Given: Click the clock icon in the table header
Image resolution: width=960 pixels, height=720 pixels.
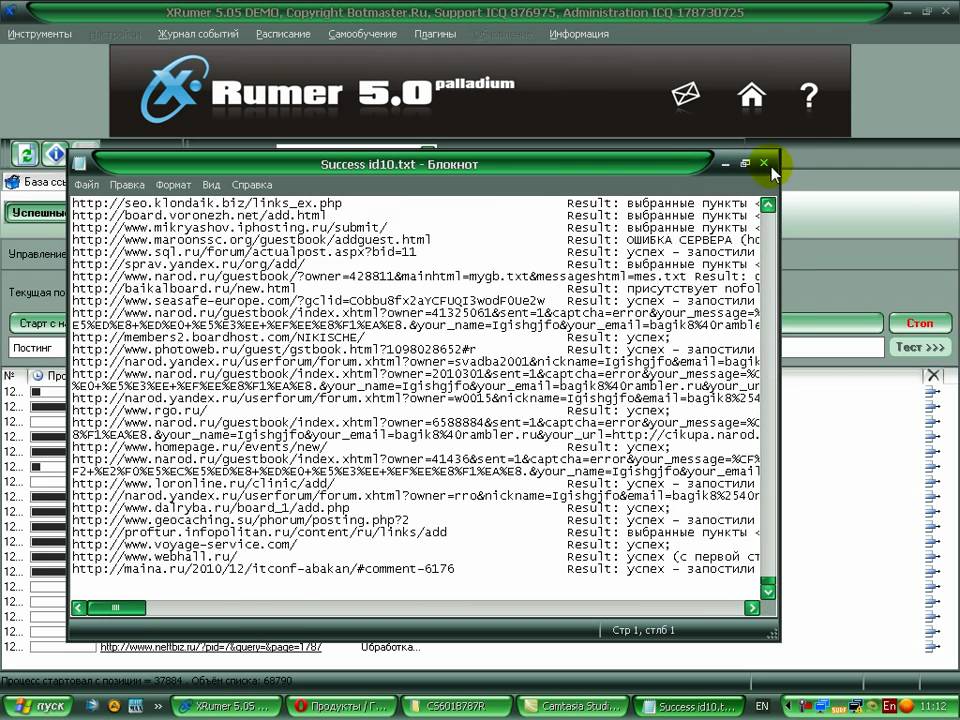Looking at the screenshot, I should (37, 375).
